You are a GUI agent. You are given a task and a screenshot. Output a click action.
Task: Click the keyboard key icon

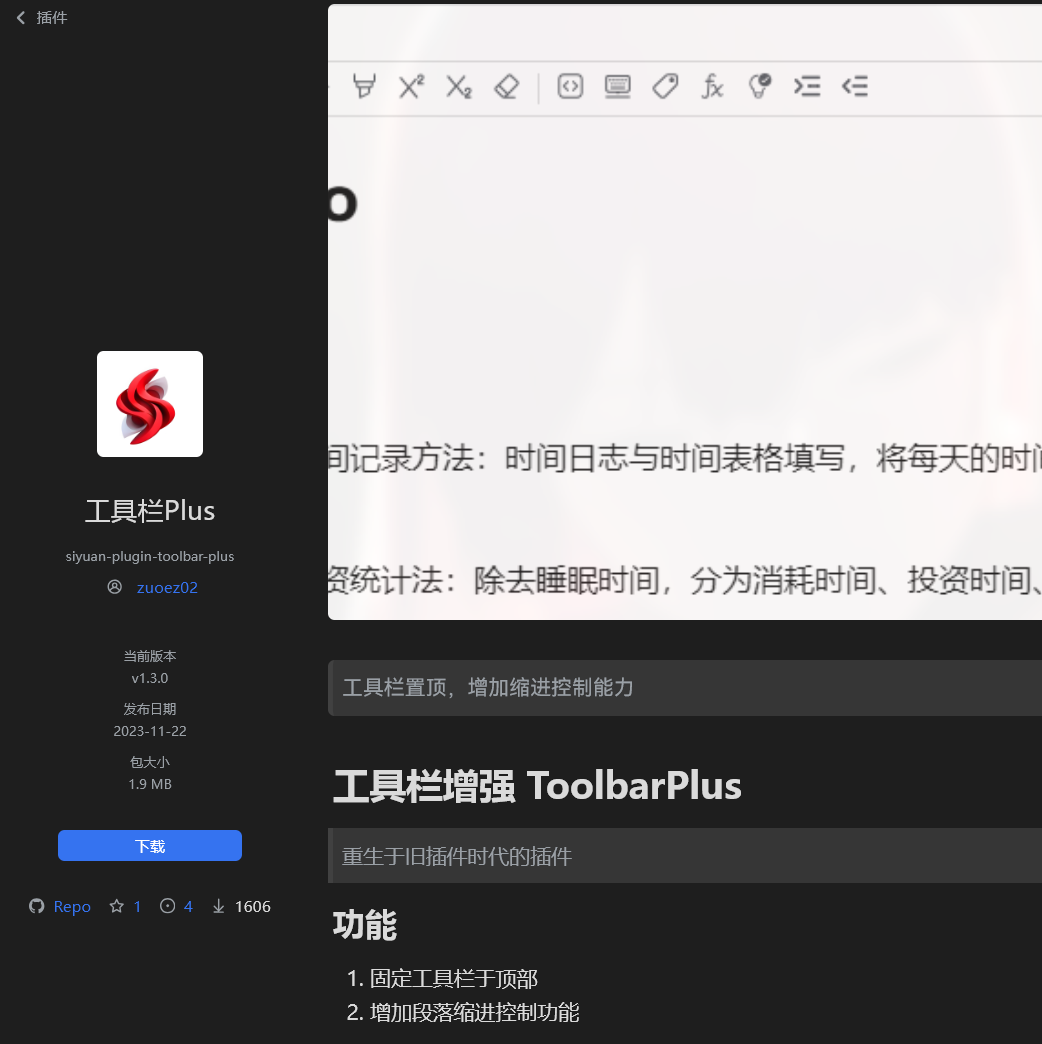pos(618,87)
